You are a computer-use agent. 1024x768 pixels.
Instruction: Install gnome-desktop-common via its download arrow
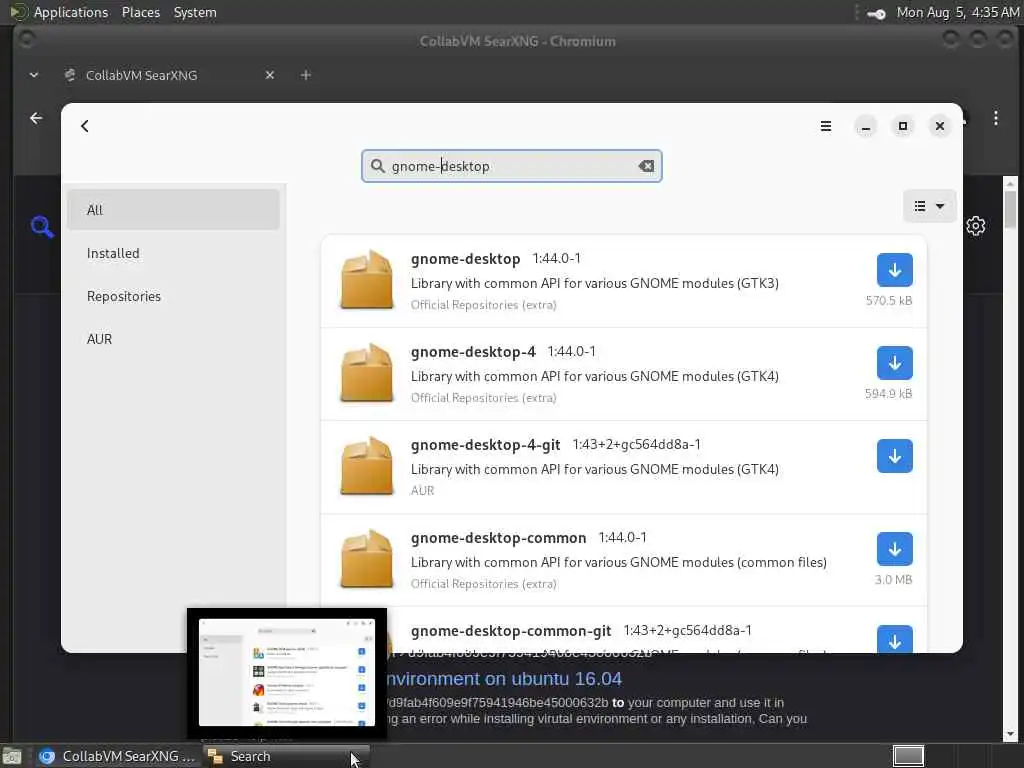[894, 549]
